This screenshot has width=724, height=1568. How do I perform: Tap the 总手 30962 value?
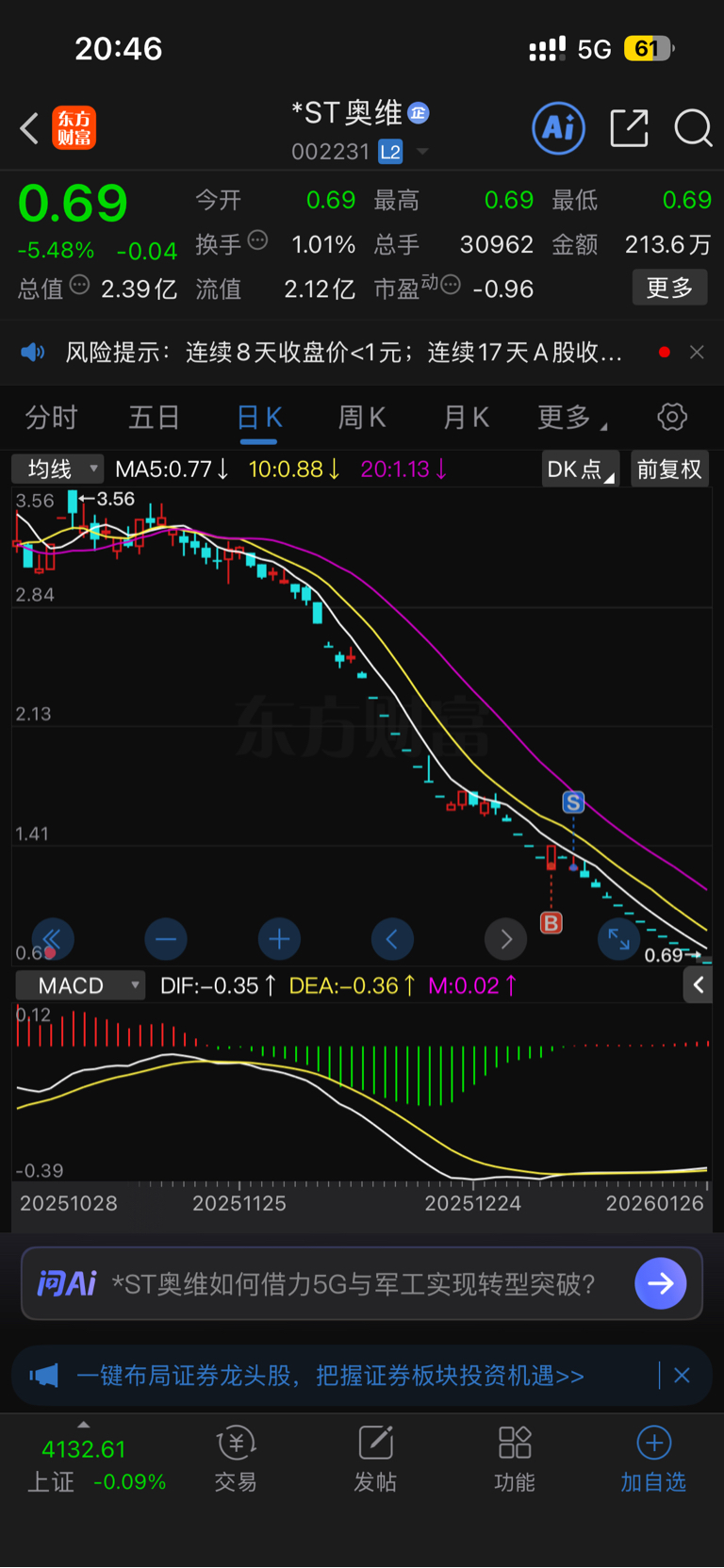[497, 244]
